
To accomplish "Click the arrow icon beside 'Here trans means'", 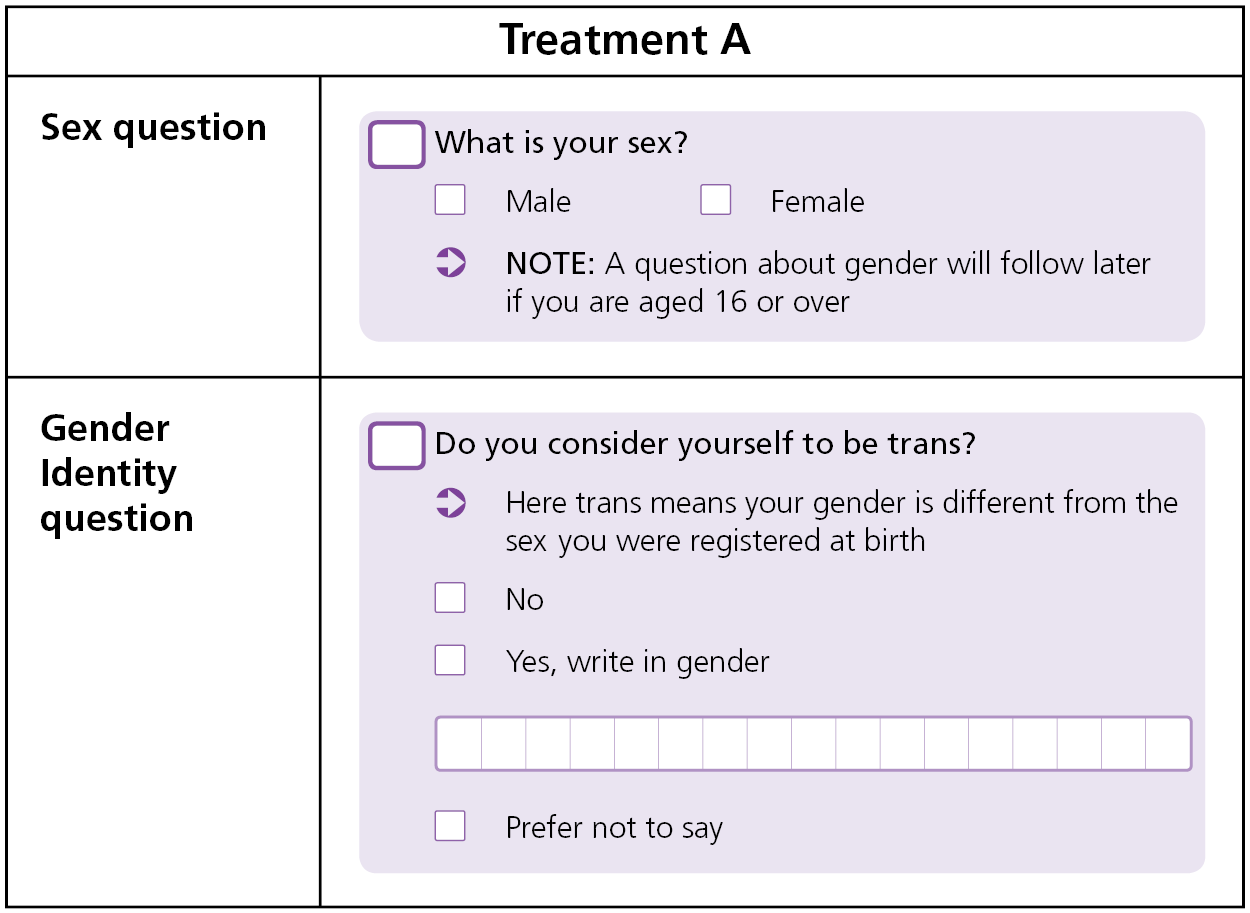I will (x=451, y=502).
